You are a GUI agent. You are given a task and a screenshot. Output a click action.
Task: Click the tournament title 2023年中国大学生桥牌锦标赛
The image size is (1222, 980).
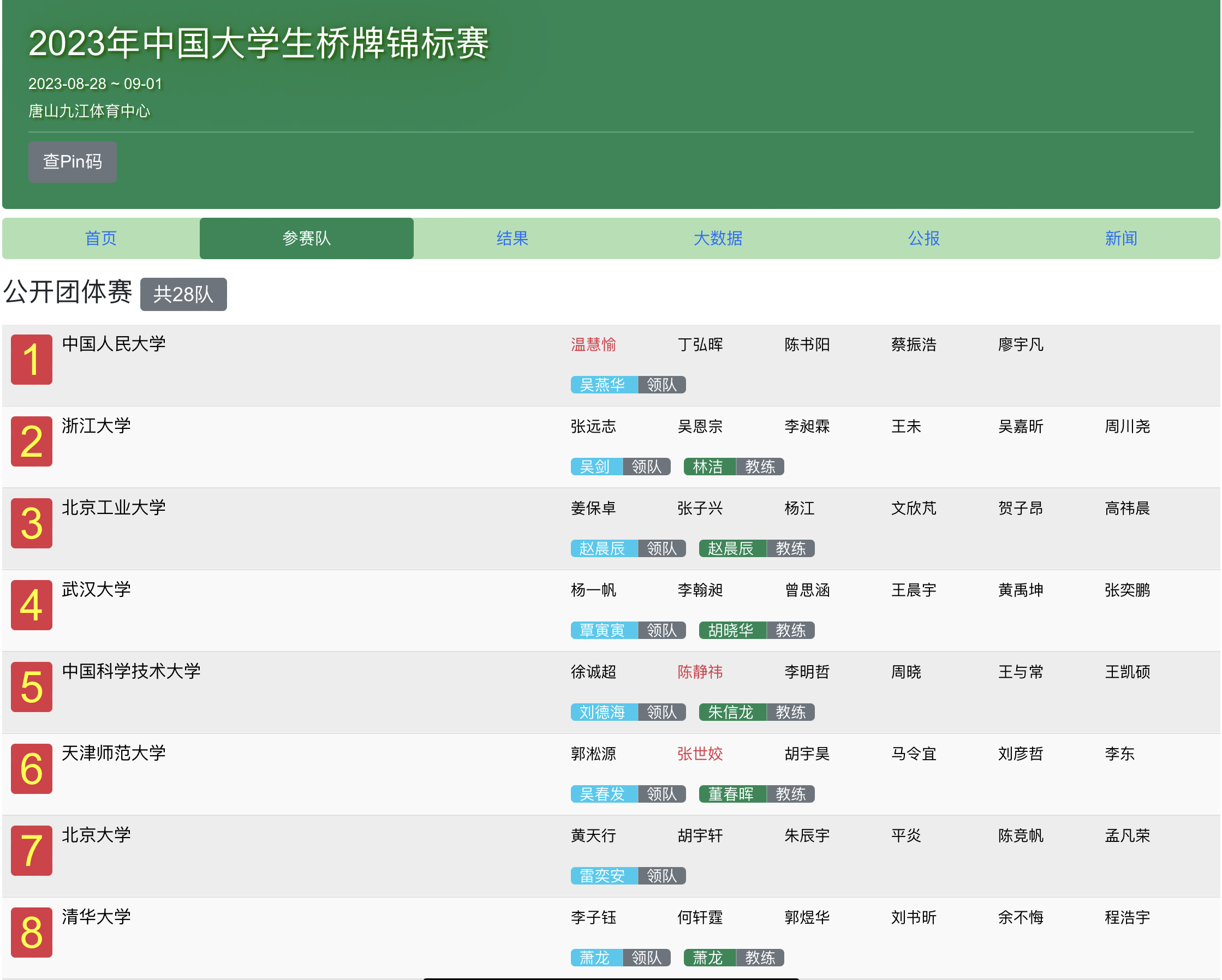(x=259, y=43)
